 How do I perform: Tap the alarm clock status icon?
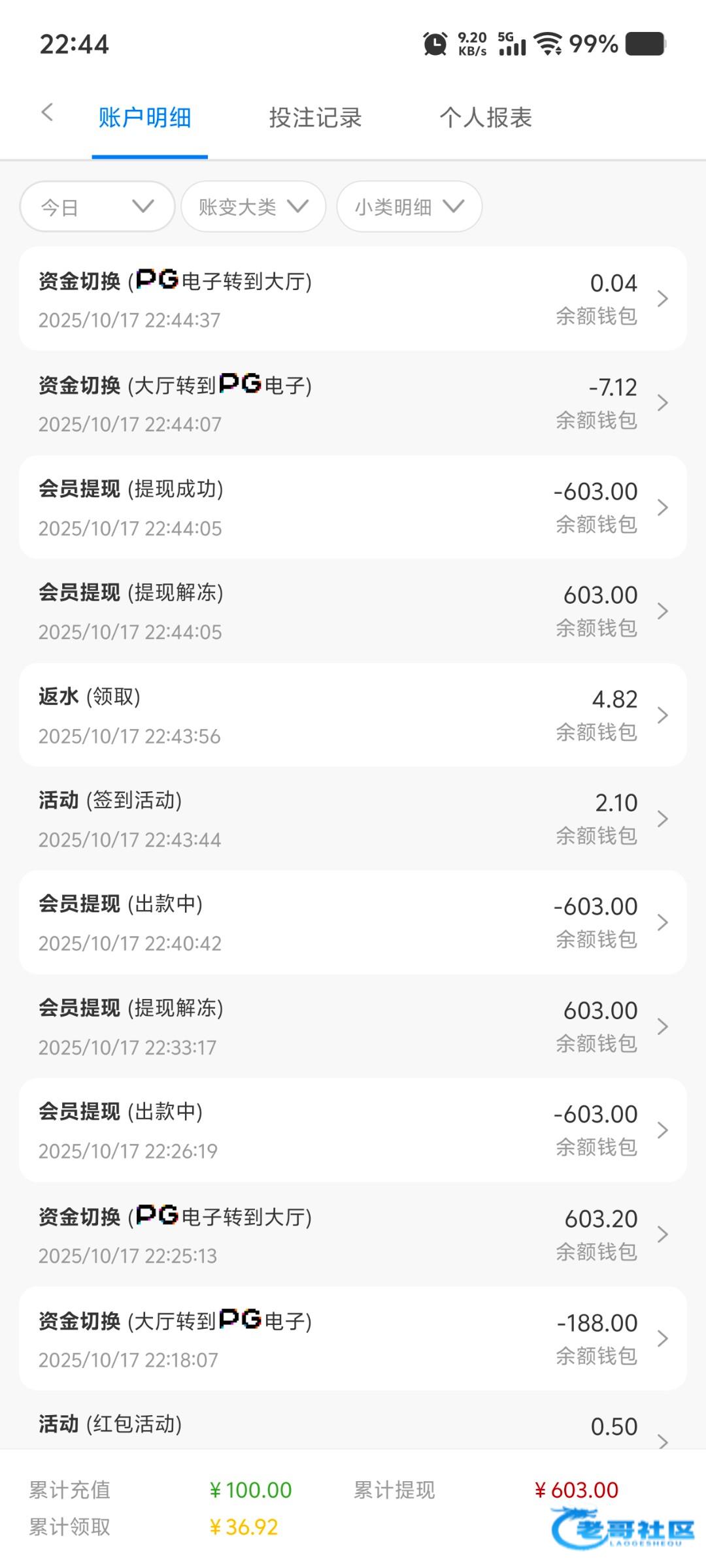click(x=435, y=44)
